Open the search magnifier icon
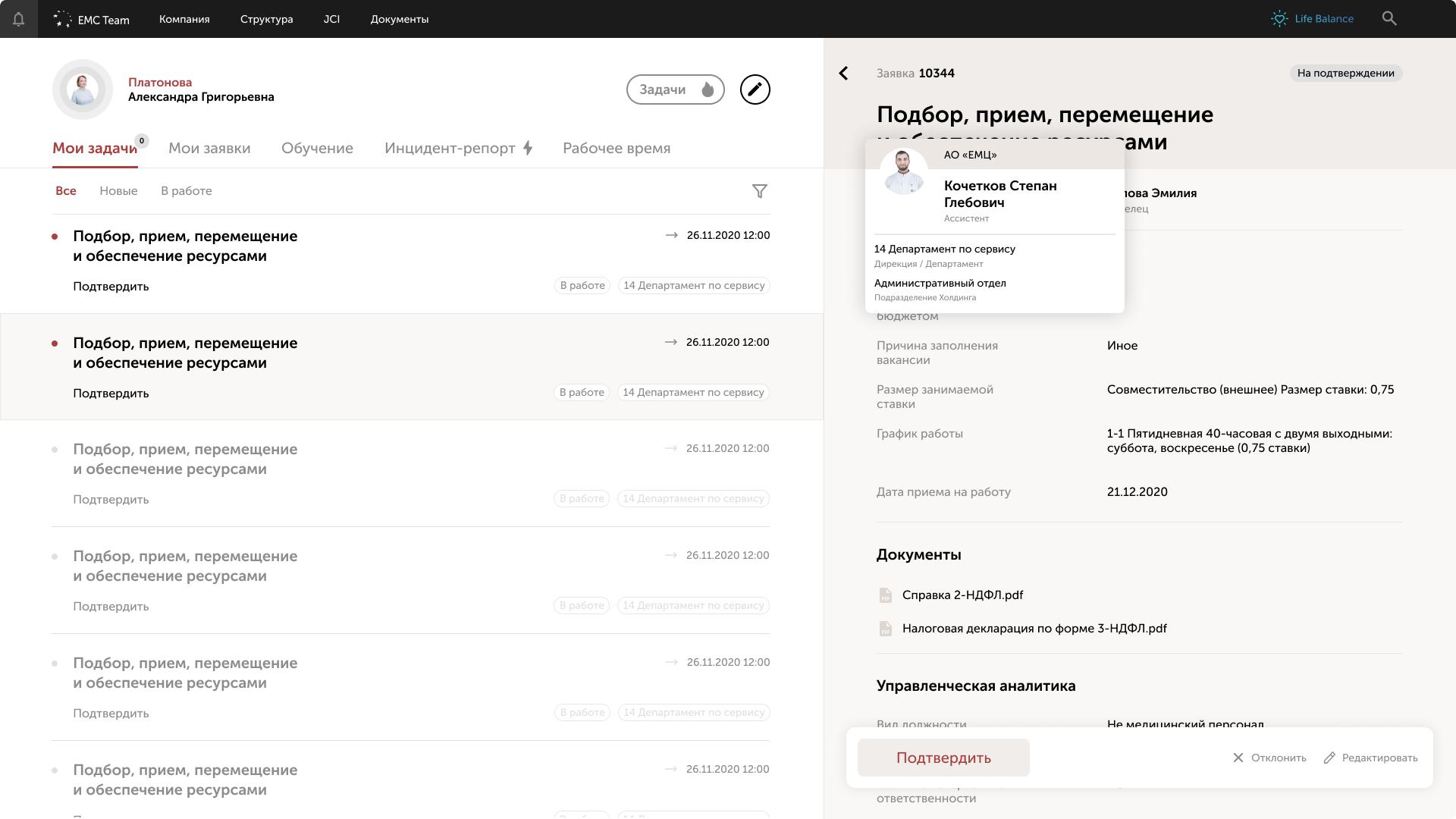Viewport: 1456px width, 819px height. 1389,18
